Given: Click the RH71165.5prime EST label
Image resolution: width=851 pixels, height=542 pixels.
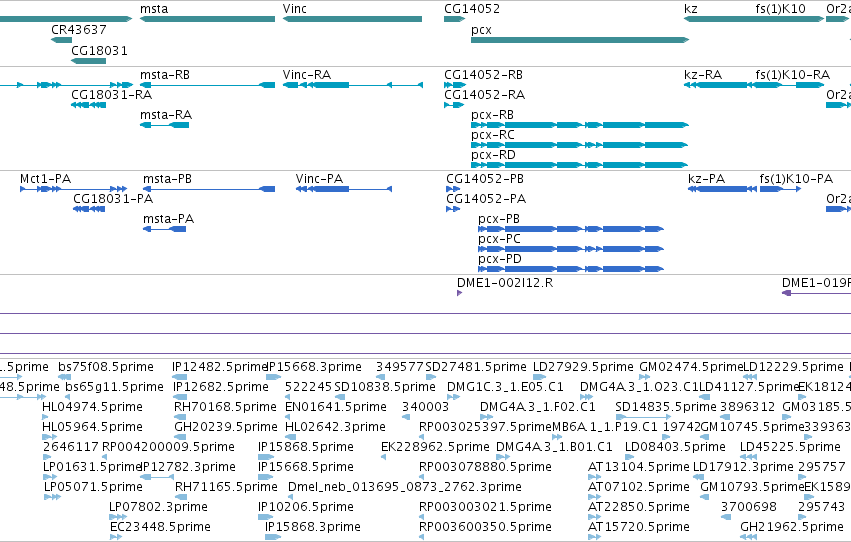Looking at the screenshot, I should point(226,487).
